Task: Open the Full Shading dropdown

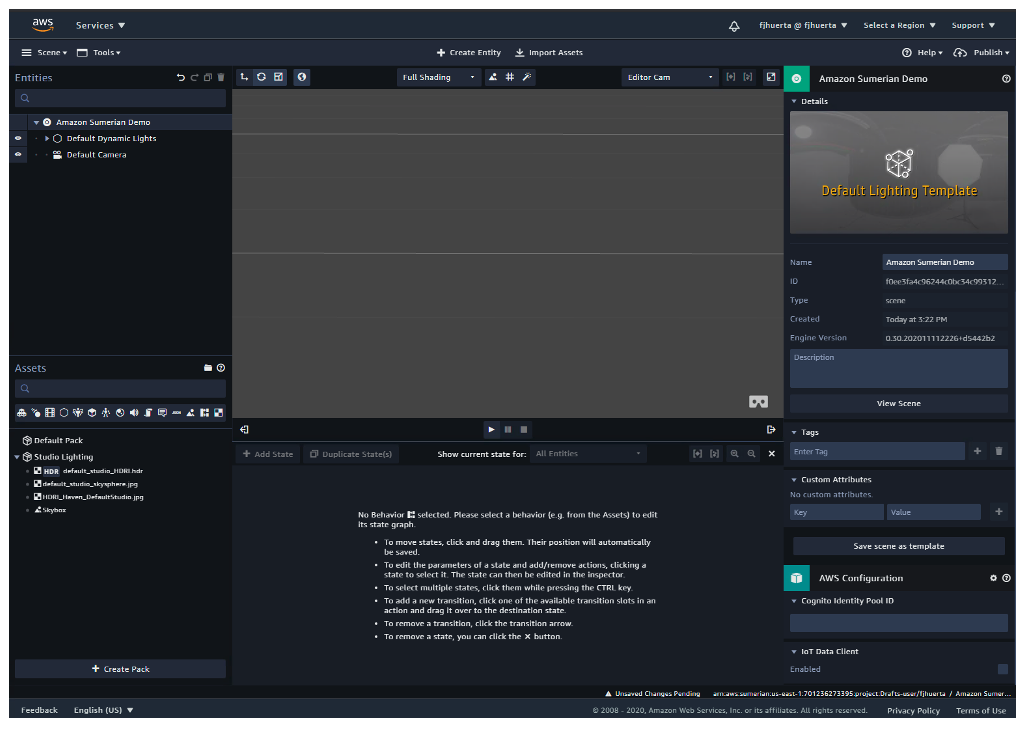Action: click(438, 77)
